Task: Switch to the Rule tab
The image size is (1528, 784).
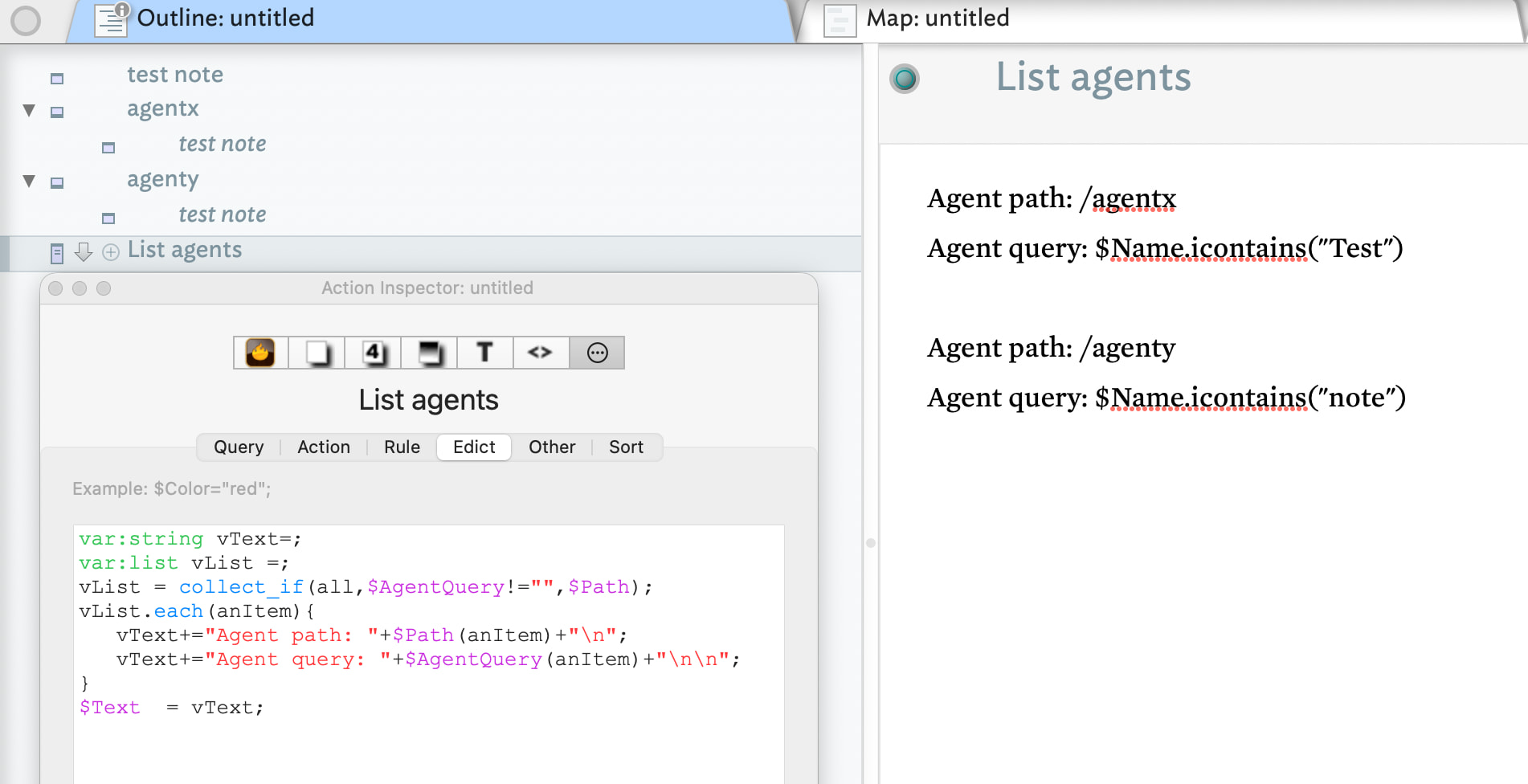Action: coord(402,447)
